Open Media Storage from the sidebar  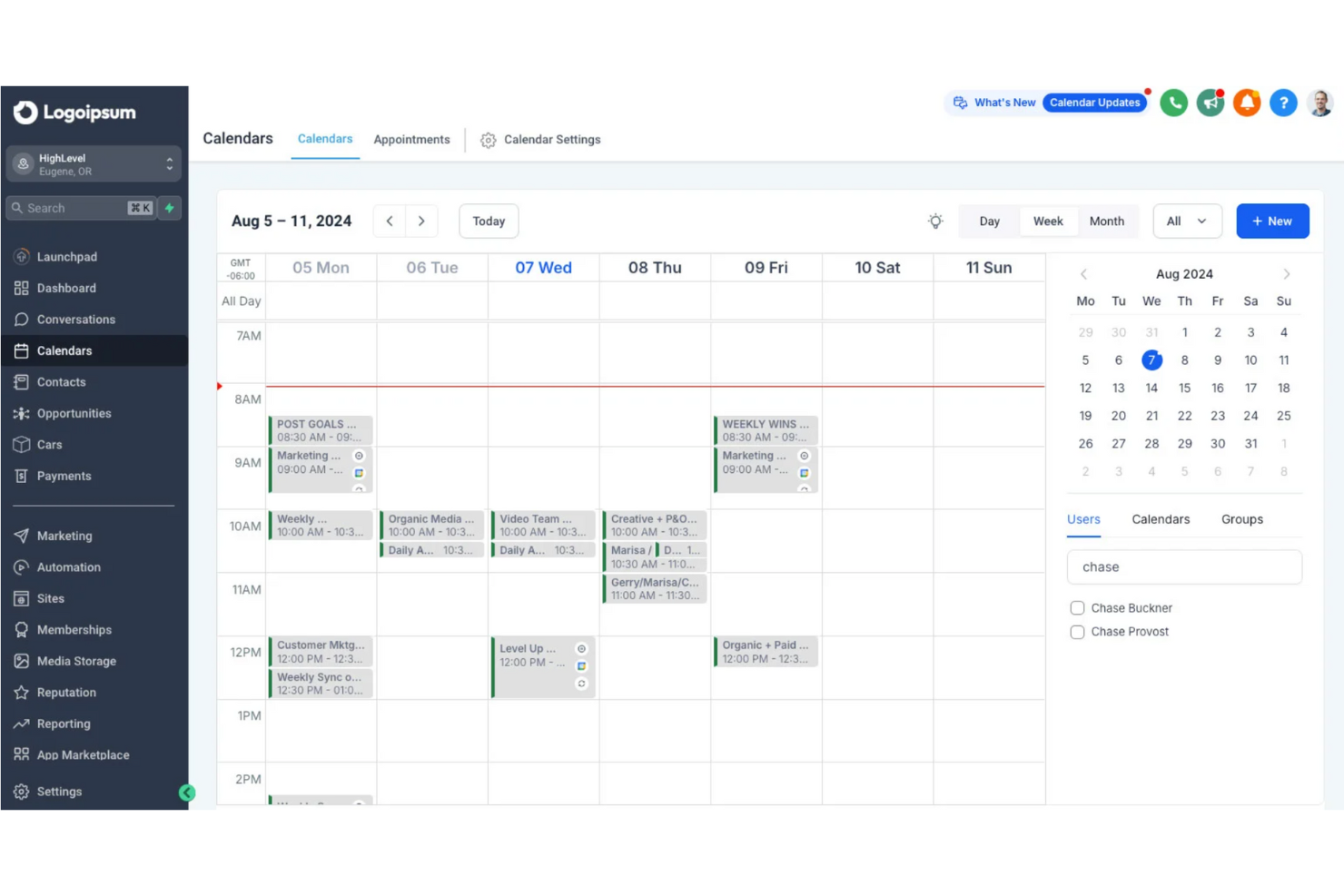point(76,661)
